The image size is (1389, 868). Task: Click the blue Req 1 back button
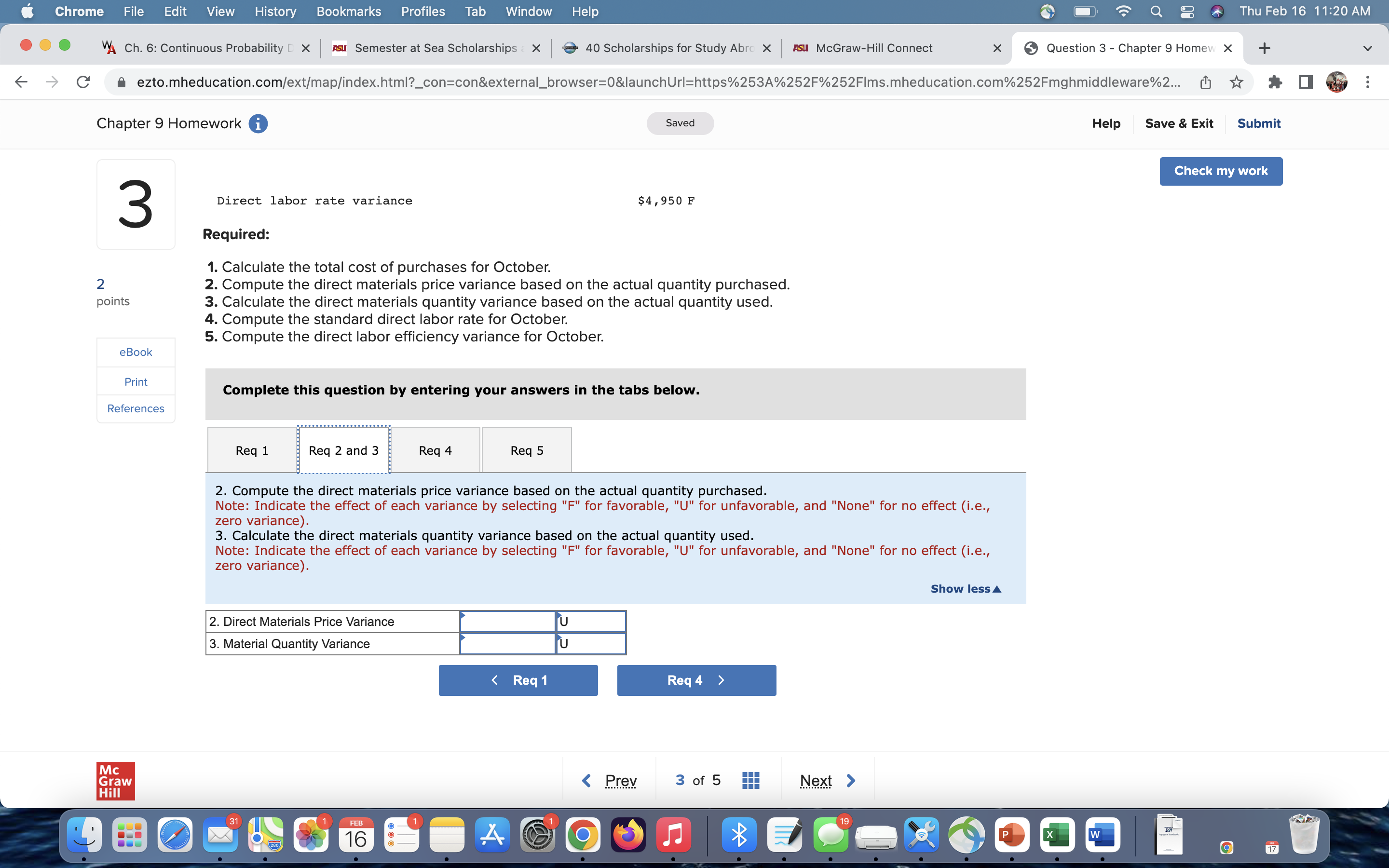pos(517,680)
